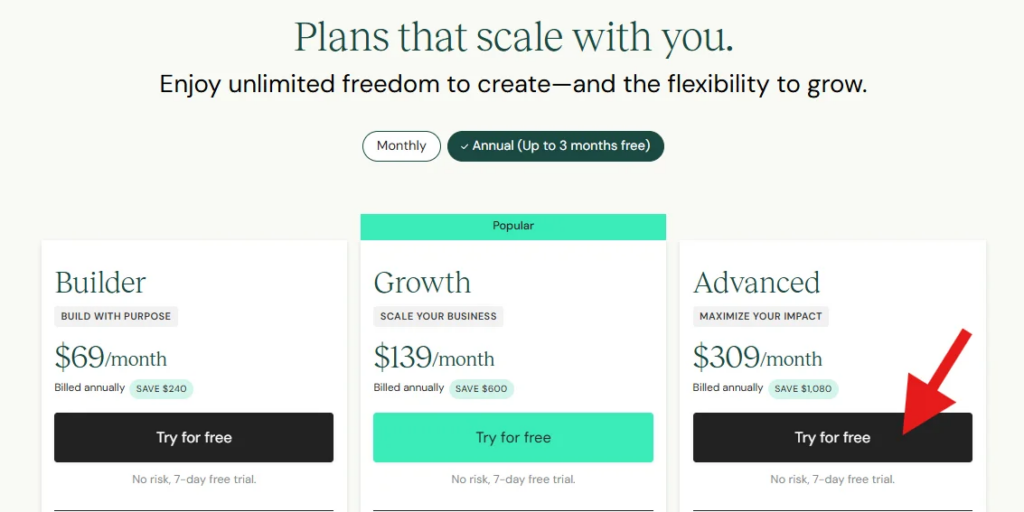Image resolution: width=1024 pixels, height=512 pixels.
Task: Click the BUILD WITH PURPOSE tag
Action: coord(116,316)
